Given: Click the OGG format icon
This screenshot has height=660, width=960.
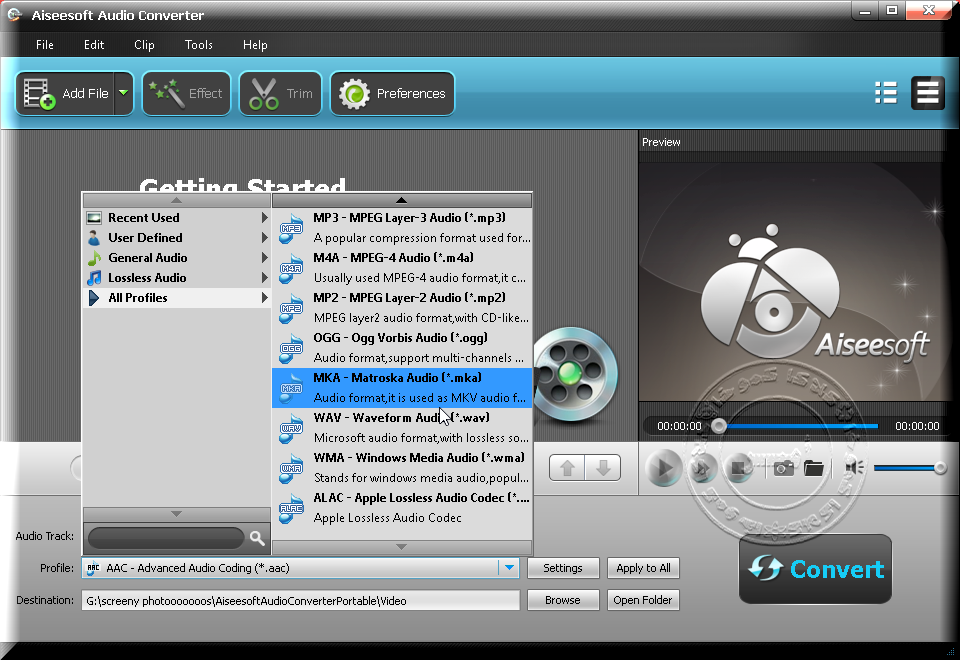Looking at the screenshot, I should click(x=291, y=348).
